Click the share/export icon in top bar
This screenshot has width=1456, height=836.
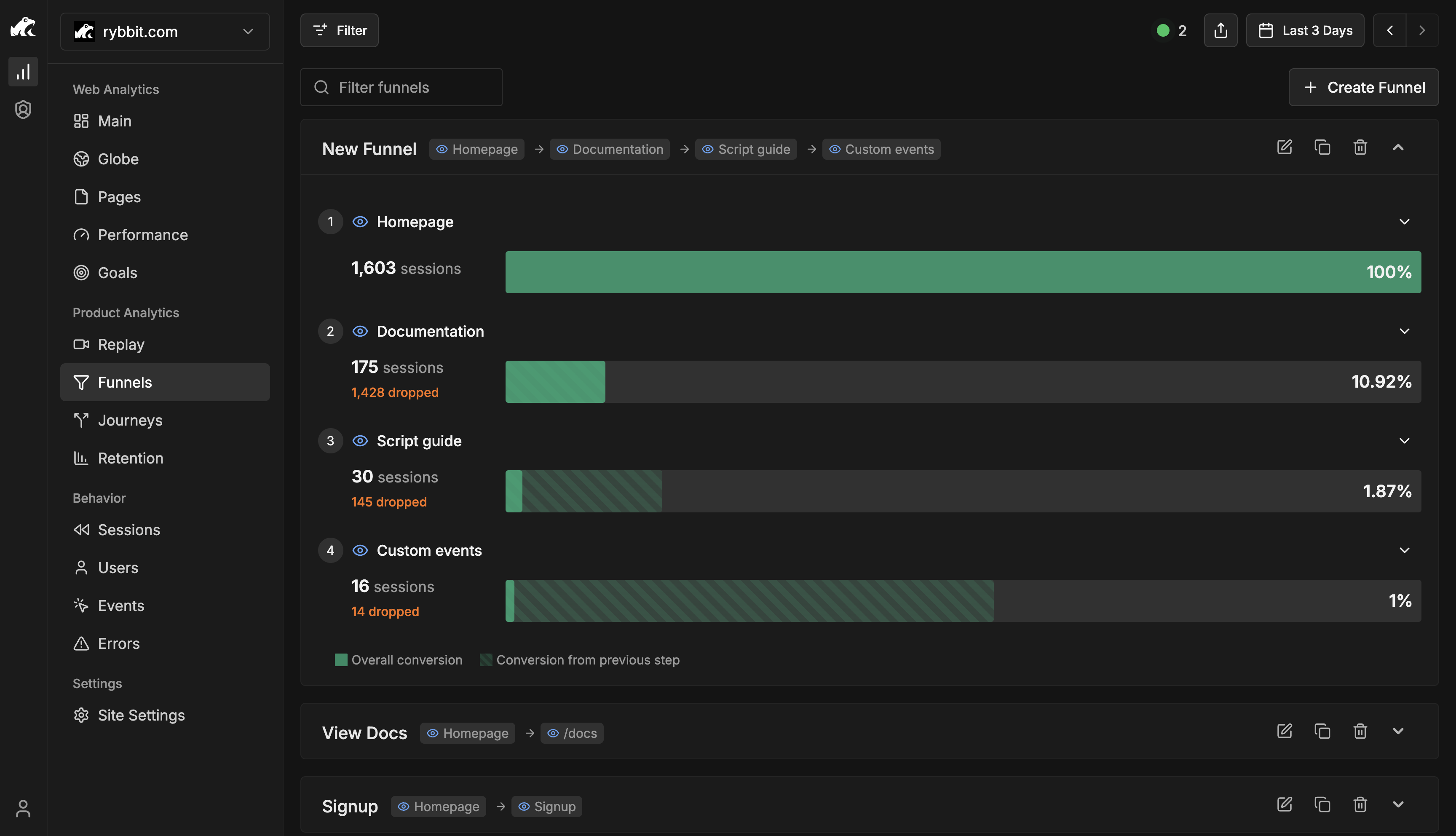(x=1220, y=30)
